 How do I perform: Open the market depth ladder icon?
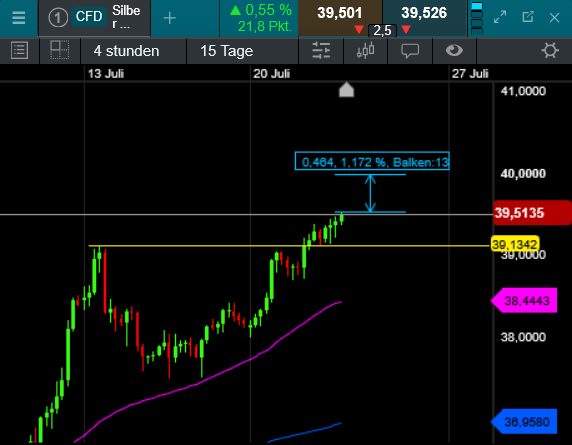click(477, 18)
